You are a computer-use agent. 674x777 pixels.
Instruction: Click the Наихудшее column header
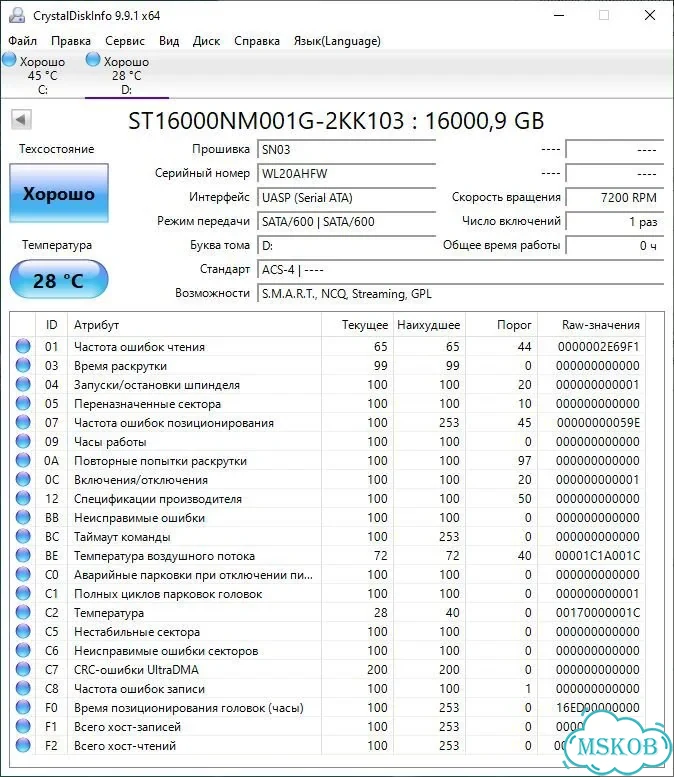(x=429, y=325)
